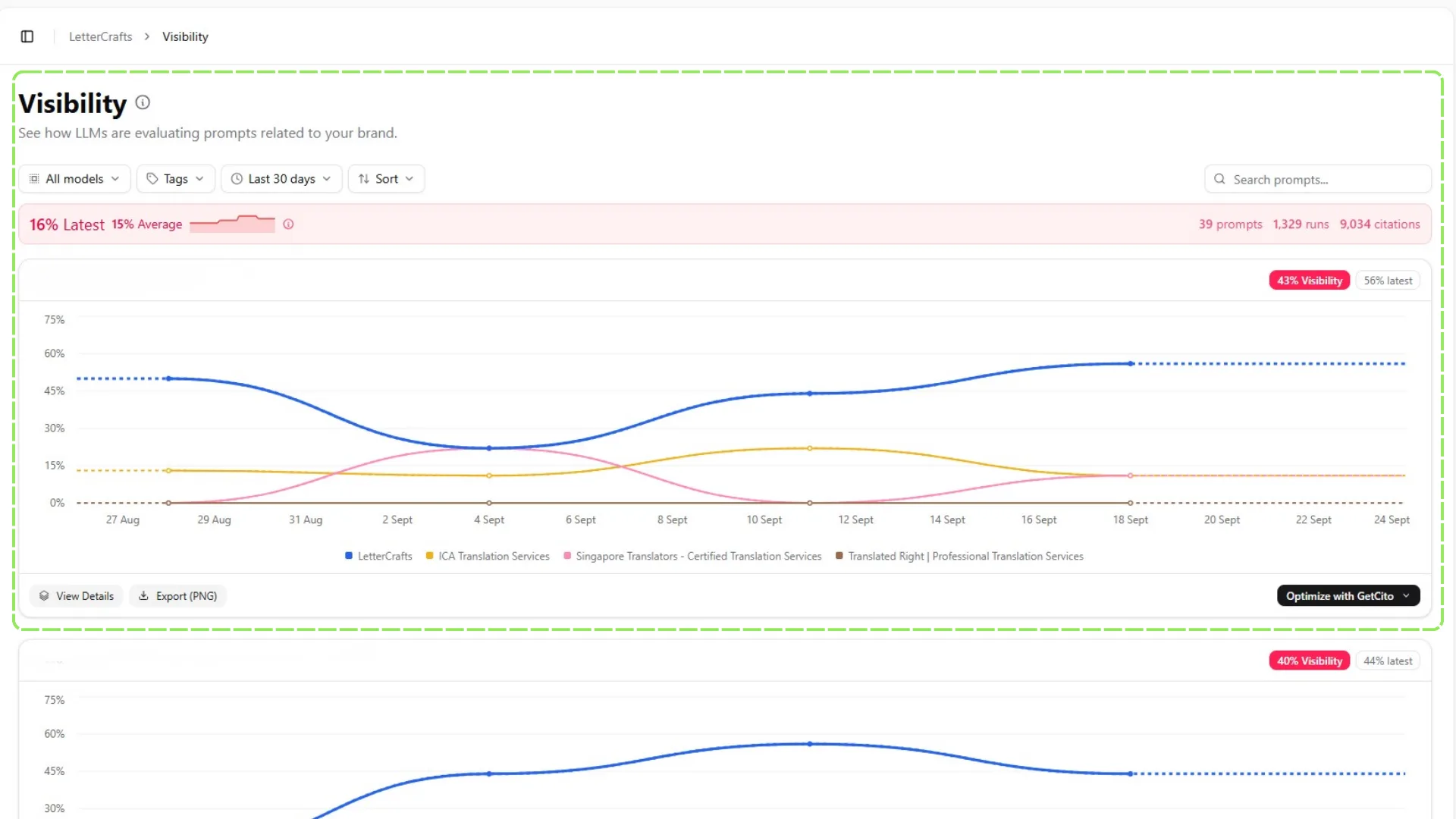
Task: Open the Last 30 days date range
Action: [x=281, y=179]
